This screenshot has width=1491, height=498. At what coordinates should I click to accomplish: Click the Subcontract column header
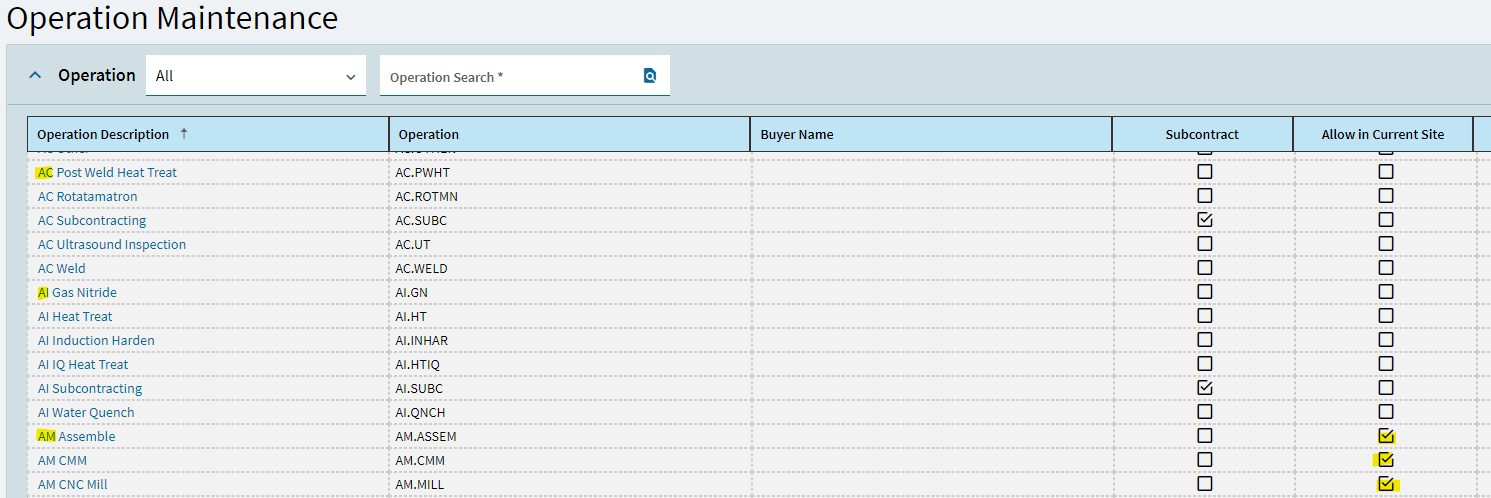[x=1202, y=134]
